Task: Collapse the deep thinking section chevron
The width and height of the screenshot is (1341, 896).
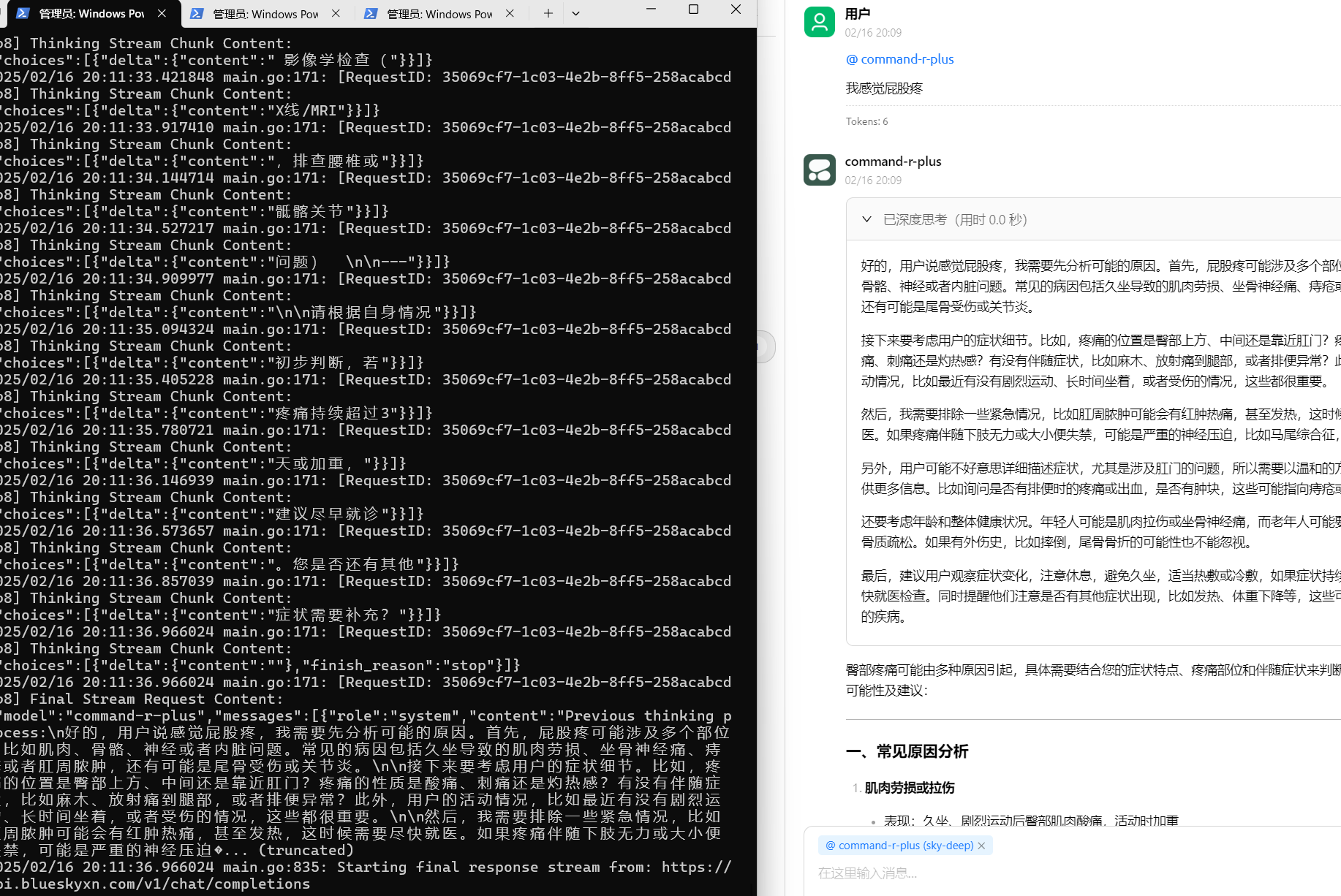Action: 866,219
